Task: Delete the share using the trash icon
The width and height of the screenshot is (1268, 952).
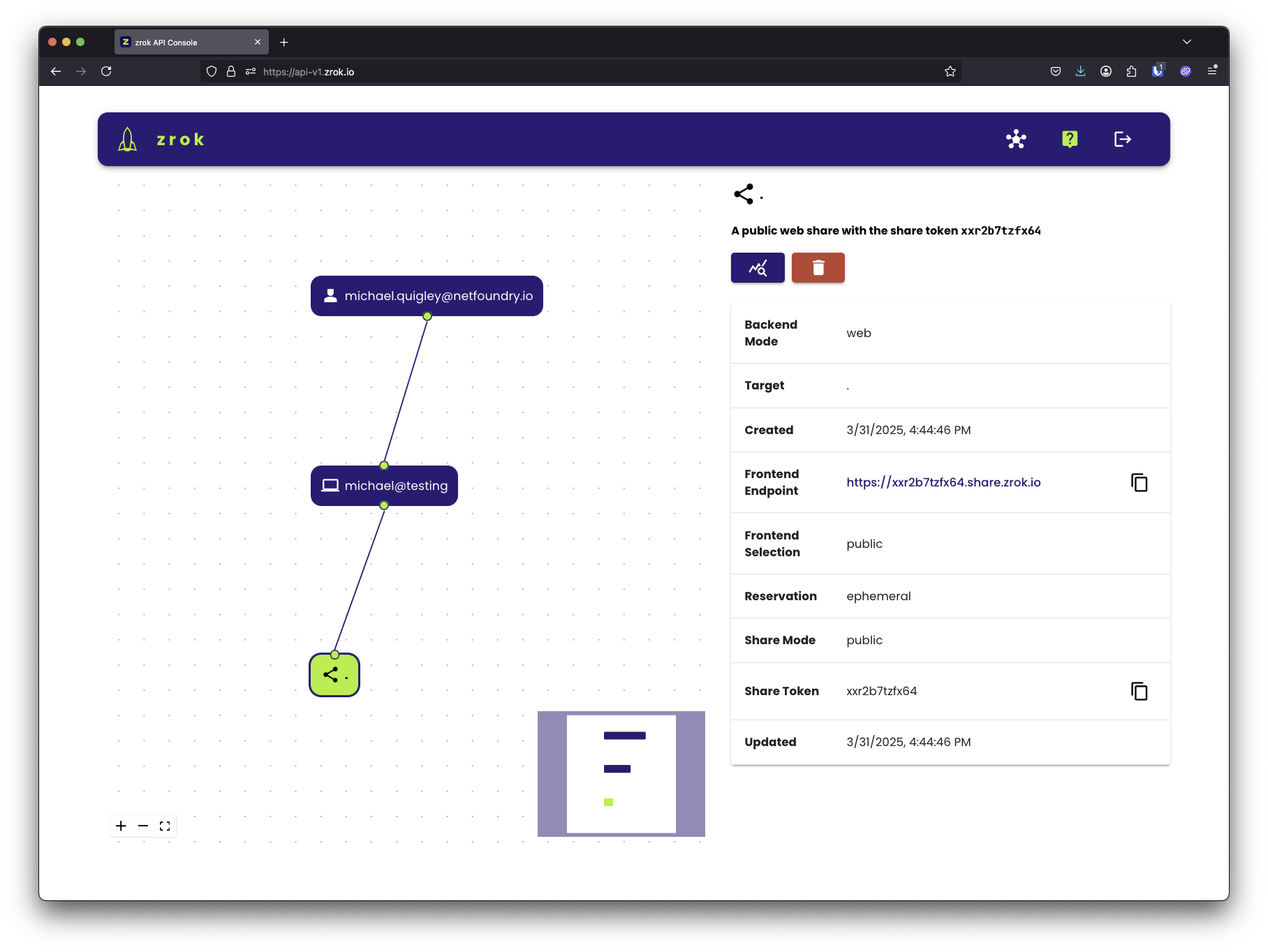Action: pyautogui.click(x=818, y=267)
